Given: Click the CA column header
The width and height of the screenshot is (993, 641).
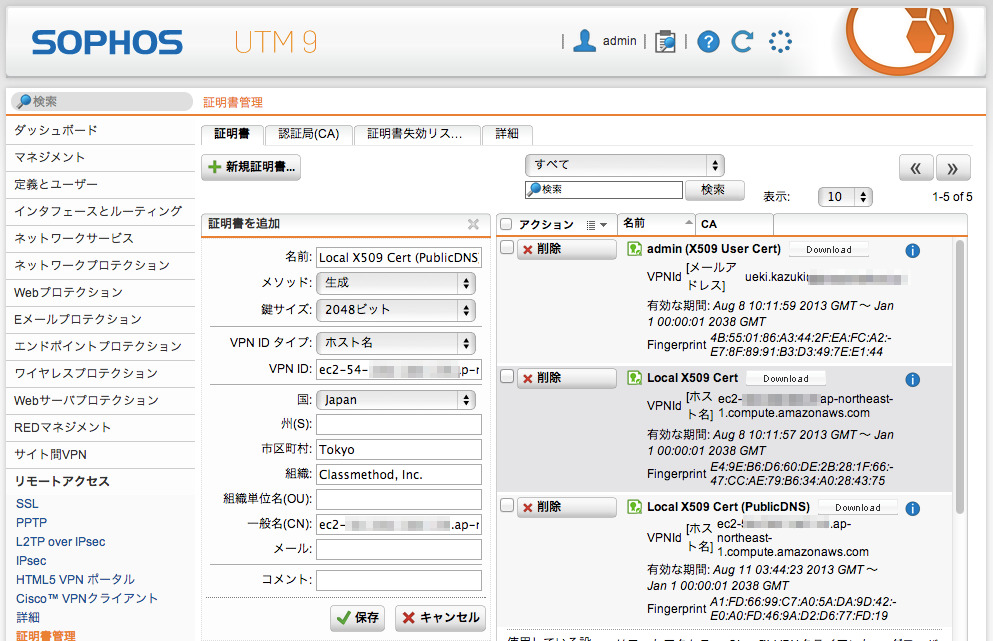Looking at the screenshot, I should tap(735, 224).
